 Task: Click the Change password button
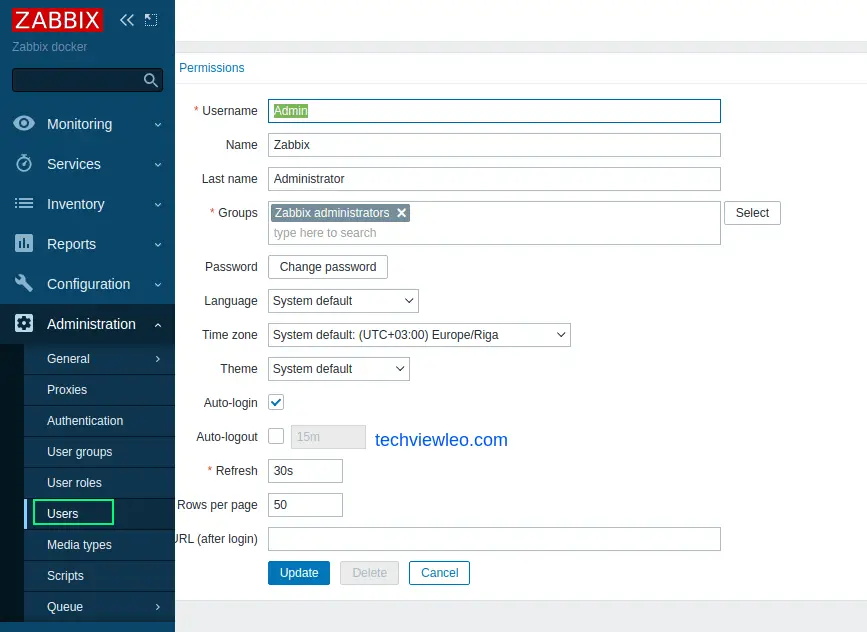point(328,267)
